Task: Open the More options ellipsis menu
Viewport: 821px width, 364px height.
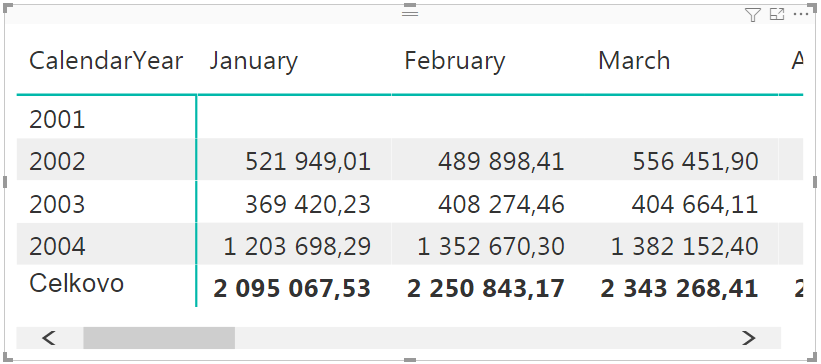Action: [x=802, y=15]
